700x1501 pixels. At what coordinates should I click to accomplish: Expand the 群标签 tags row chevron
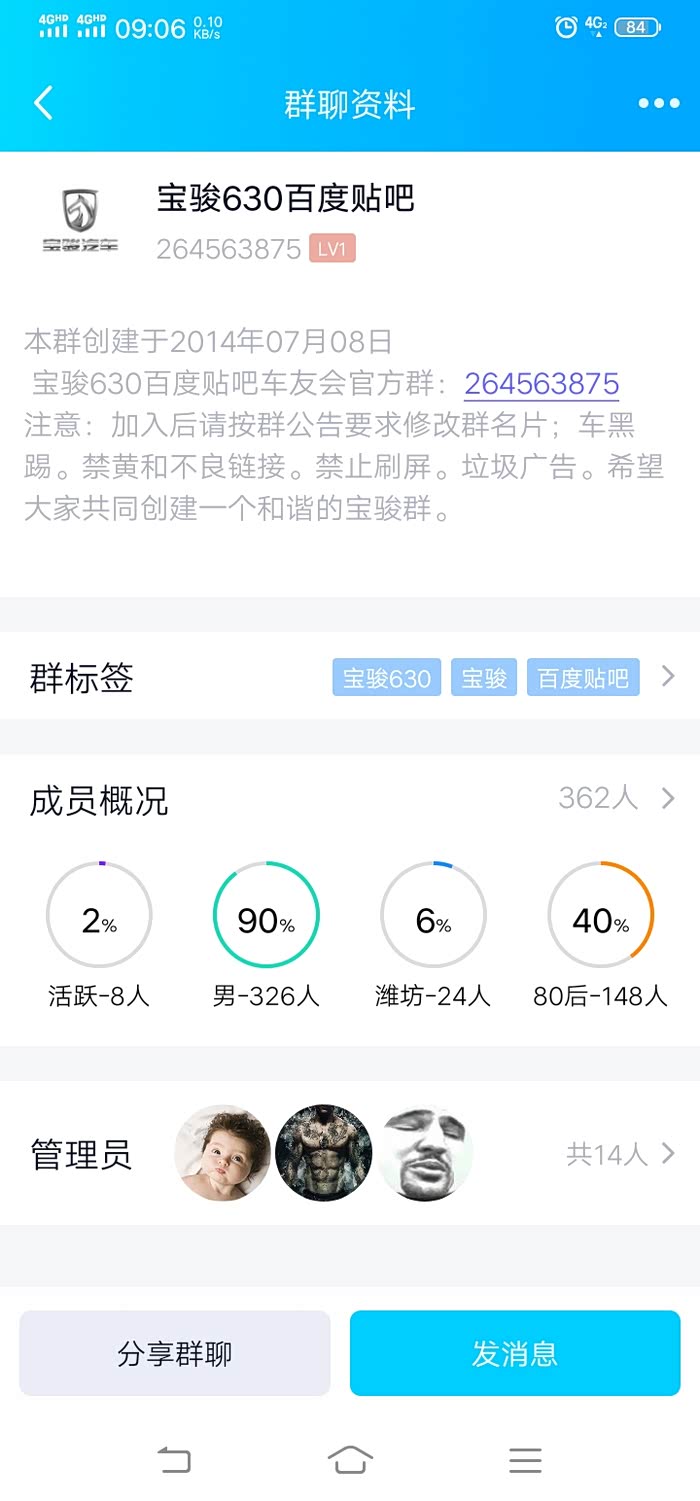pos(668,678)
